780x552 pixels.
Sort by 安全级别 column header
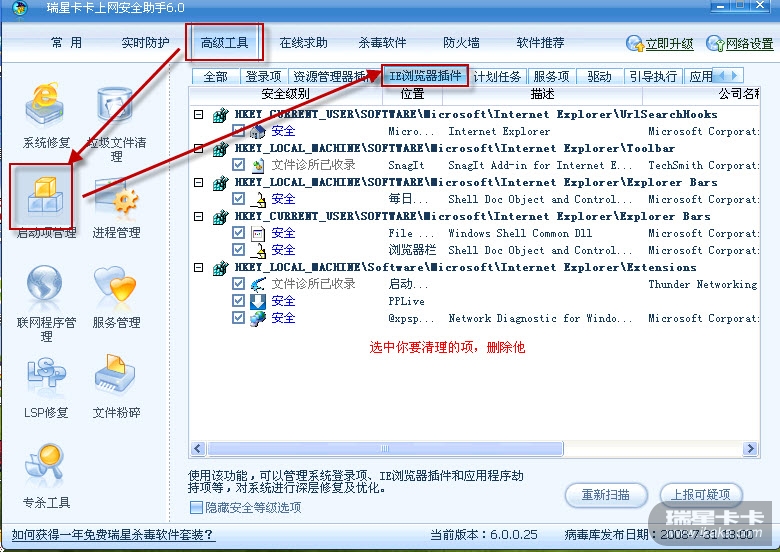[286, 94]
